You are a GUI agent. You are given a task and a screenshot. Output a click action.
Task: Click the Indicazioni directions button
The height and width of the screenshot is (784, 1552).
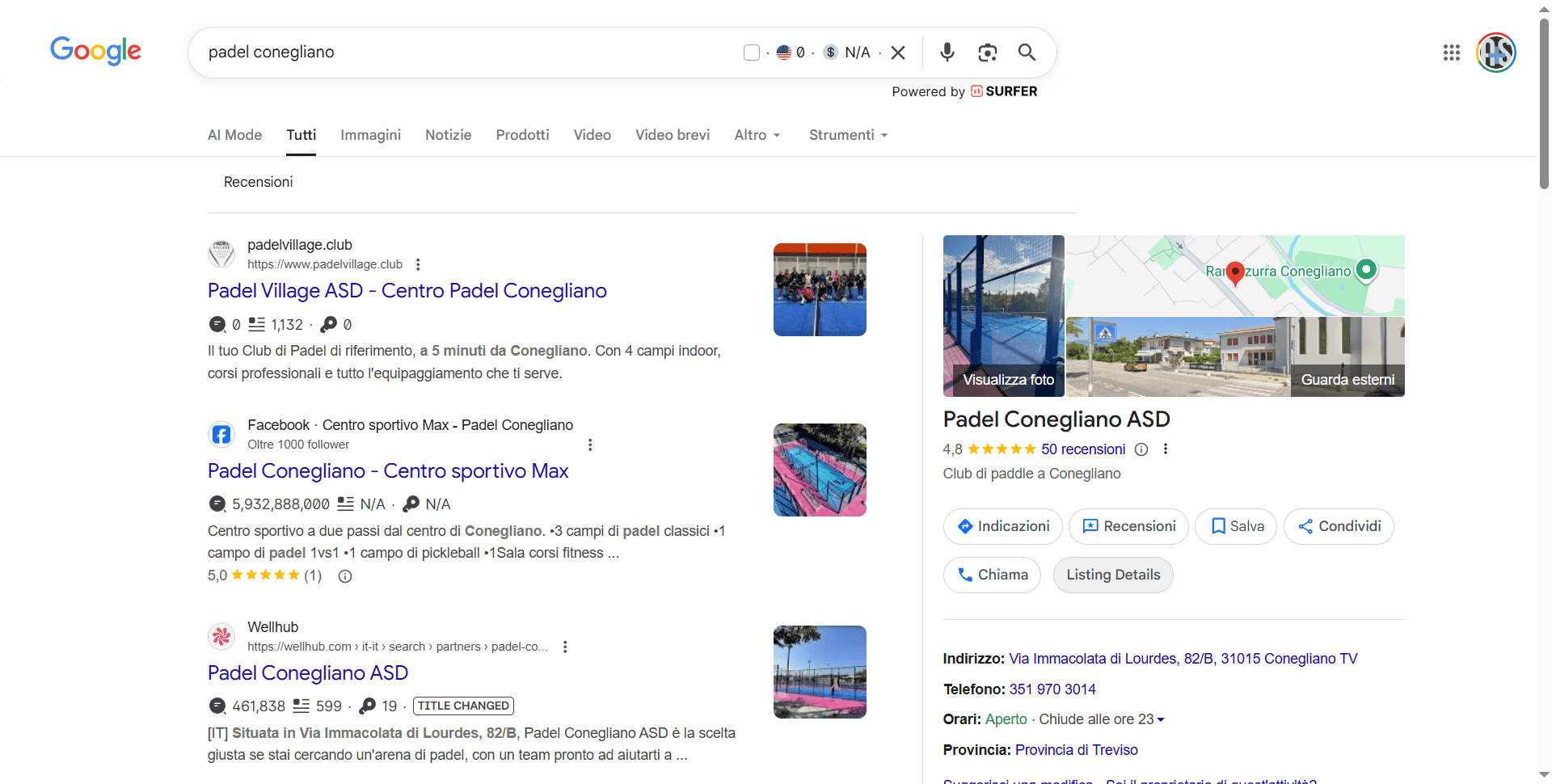[x=1002, y=526]
